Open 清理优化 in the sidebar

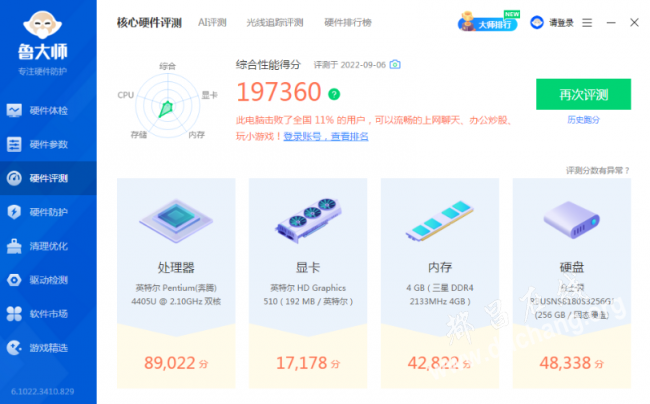(48, 246)
